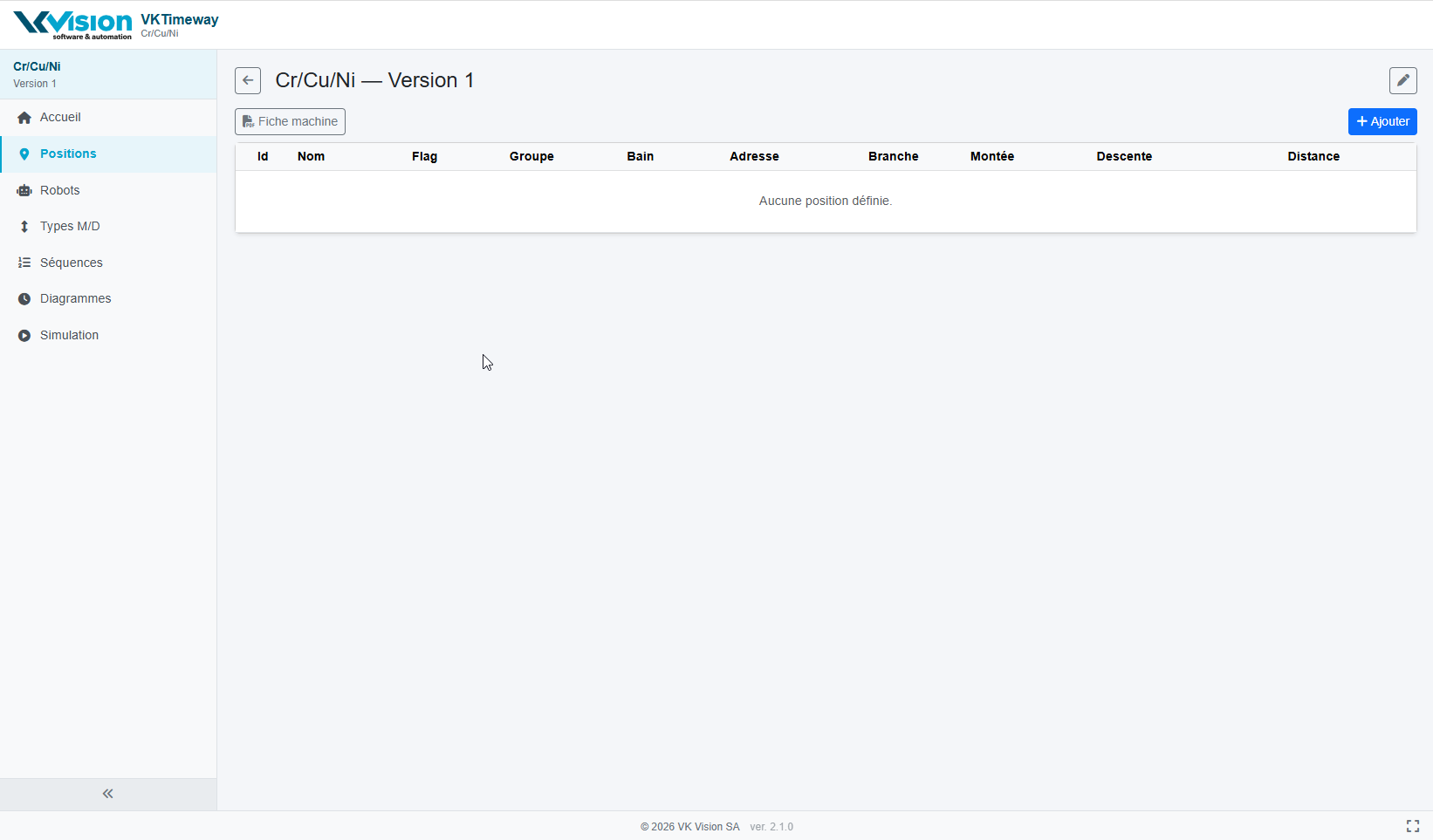This screenshot has height=840, width=1433.
Task: Toggle fullscreen mode icon
Action: pos(1412,826)
